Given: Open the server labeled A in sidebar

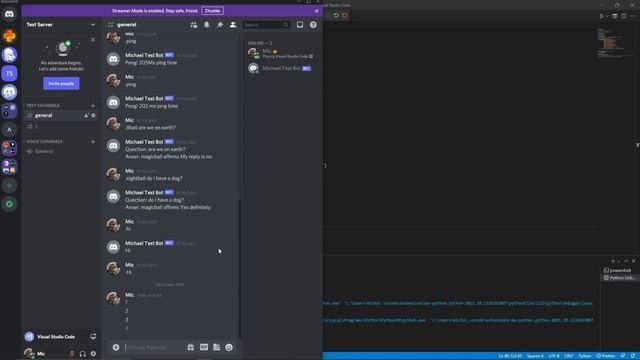Looking at the screenshot, I should 9,130.
